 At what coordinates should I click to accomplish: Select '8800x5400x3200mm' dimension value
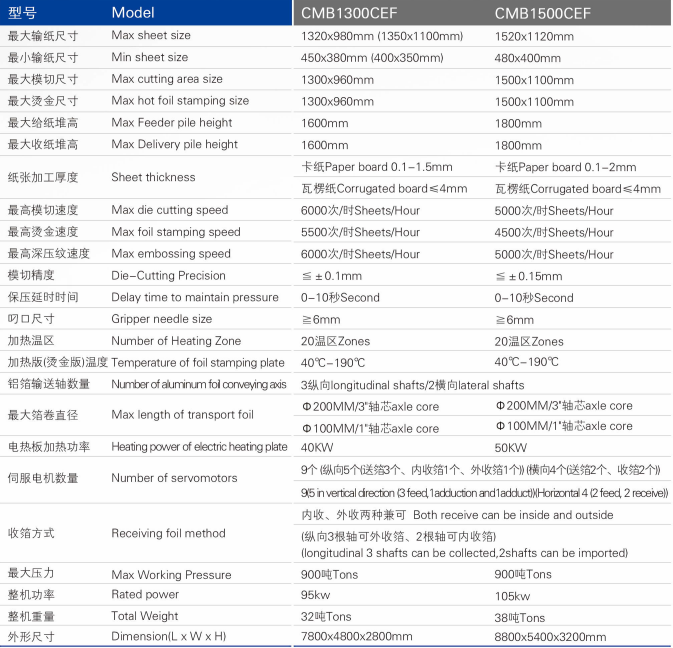point(550,637)
